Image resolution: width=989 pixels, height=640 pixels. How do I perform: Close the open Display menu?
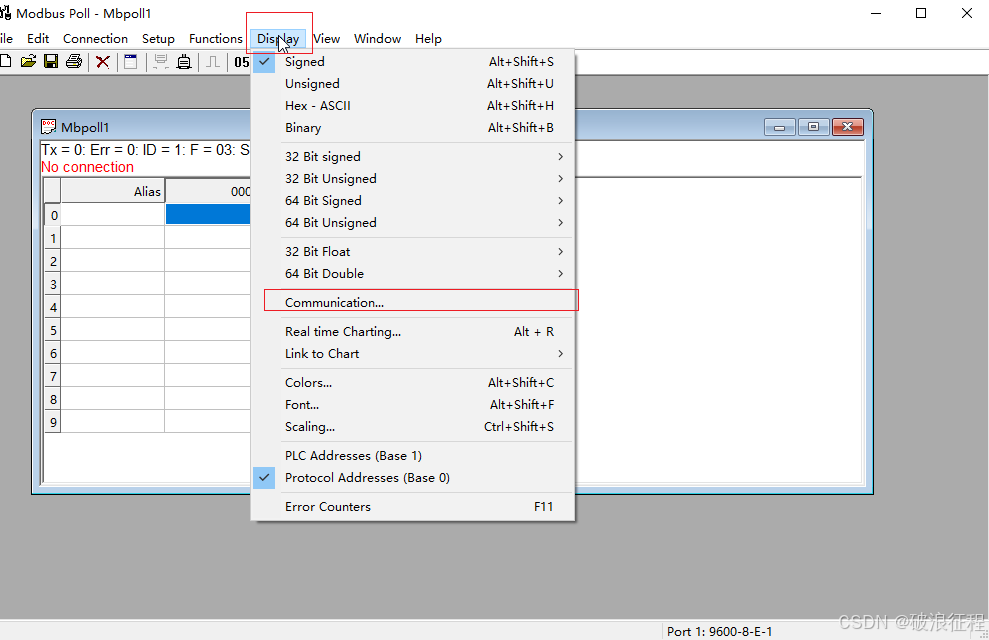coord(278,38)
